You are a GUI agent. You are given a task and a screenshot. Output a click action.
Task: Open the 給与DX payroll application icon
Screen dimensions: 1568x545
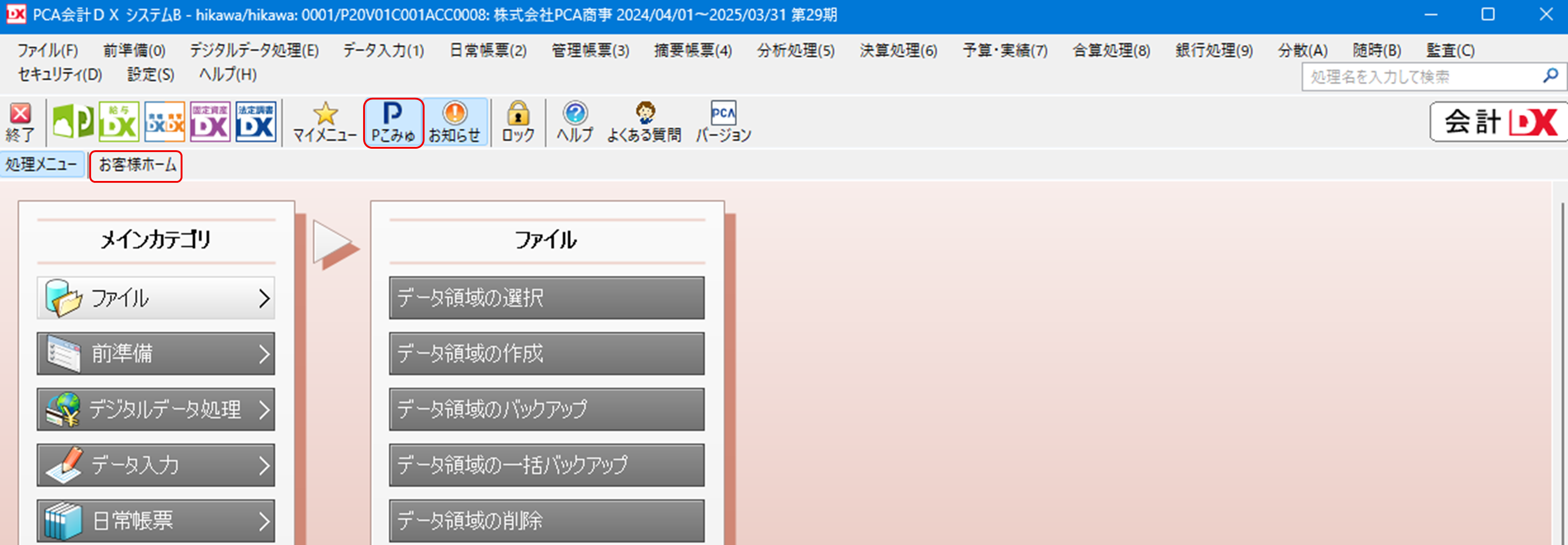tap(119, 122)
